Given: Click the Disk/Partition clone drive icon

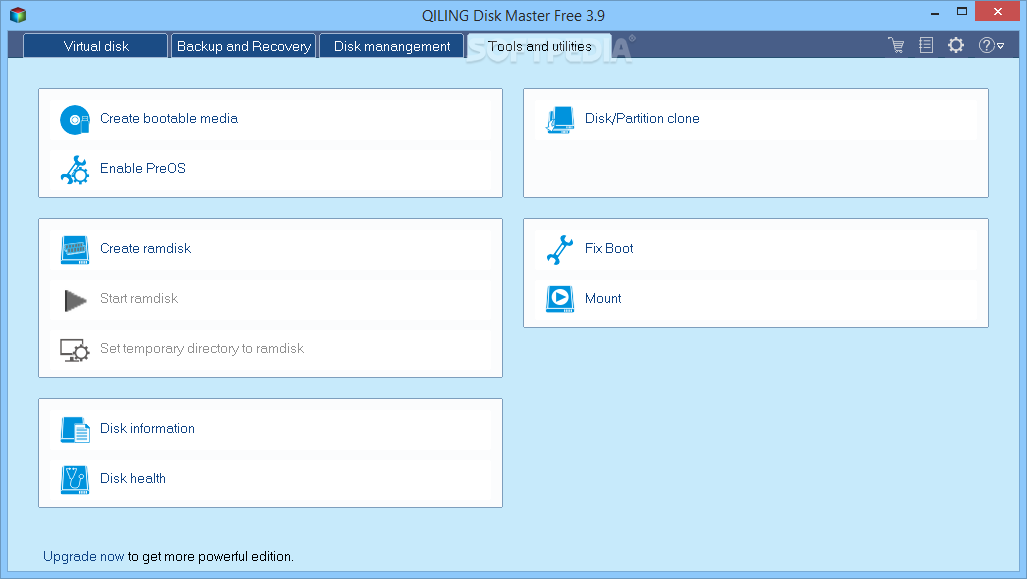Looking at the screenshot, I should (560, 120).
